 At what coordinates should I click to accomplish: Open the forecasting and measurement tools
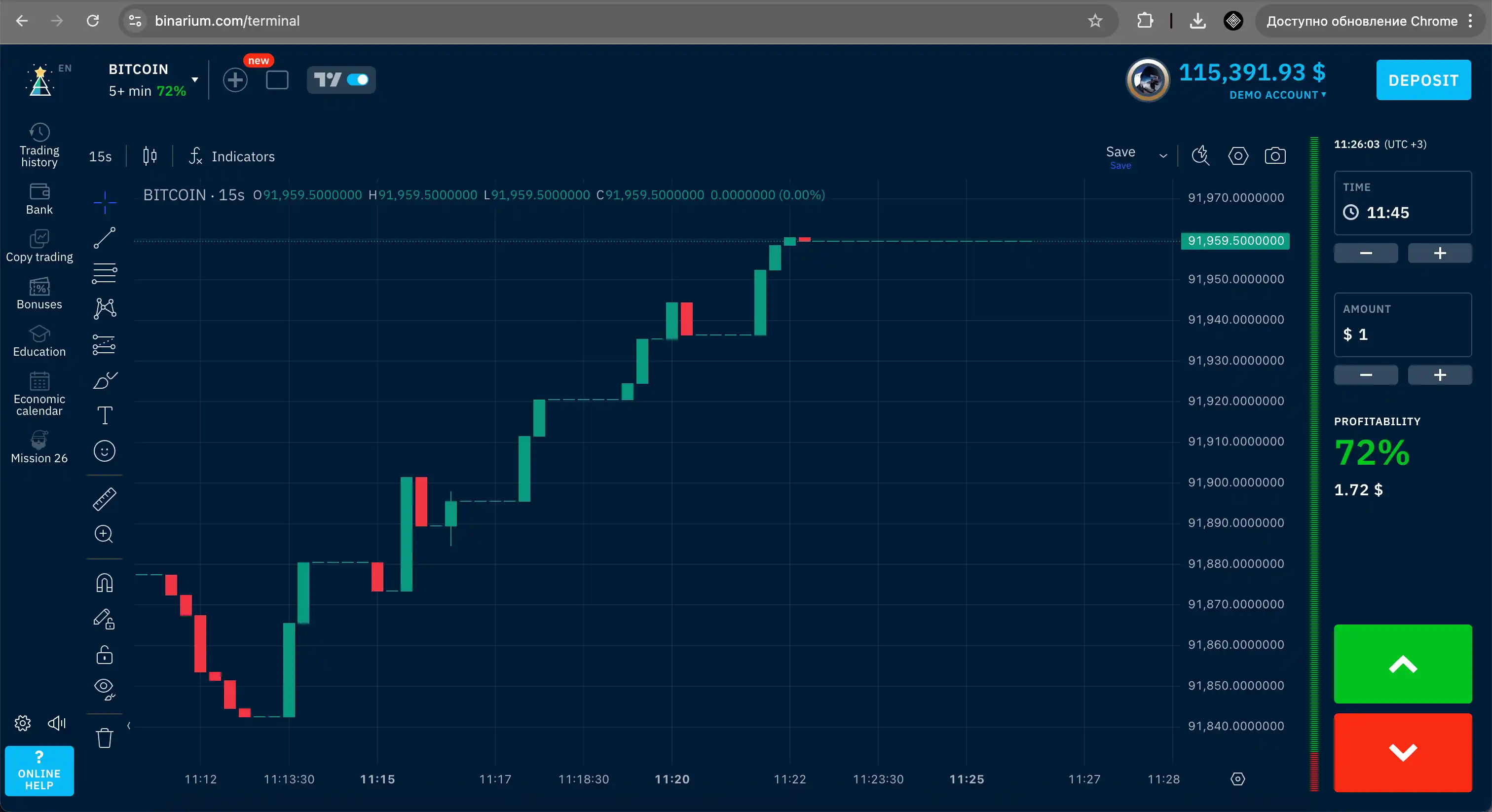pos(105,345)
